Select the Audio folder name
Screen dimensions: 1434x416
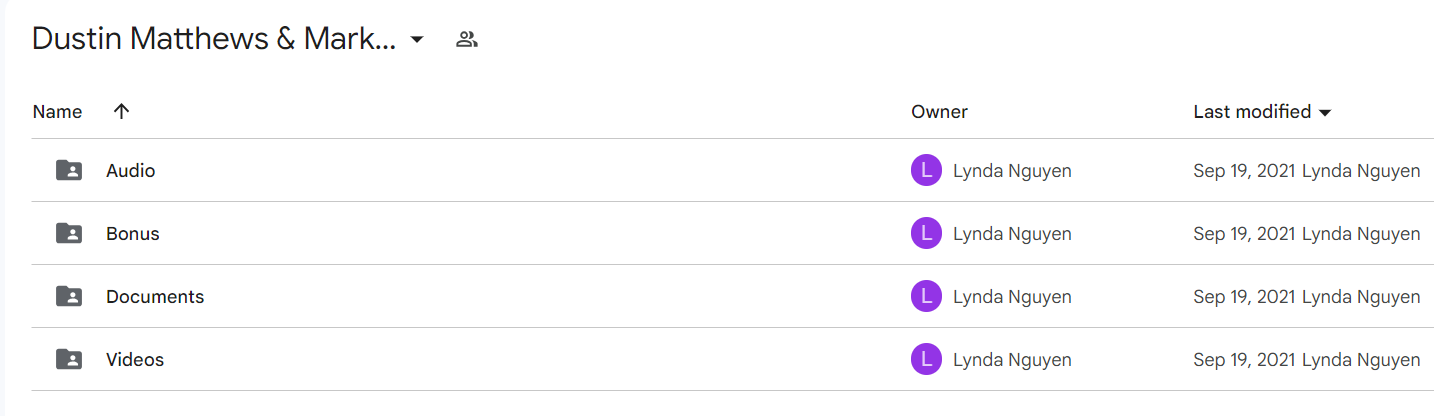point(131,171)
